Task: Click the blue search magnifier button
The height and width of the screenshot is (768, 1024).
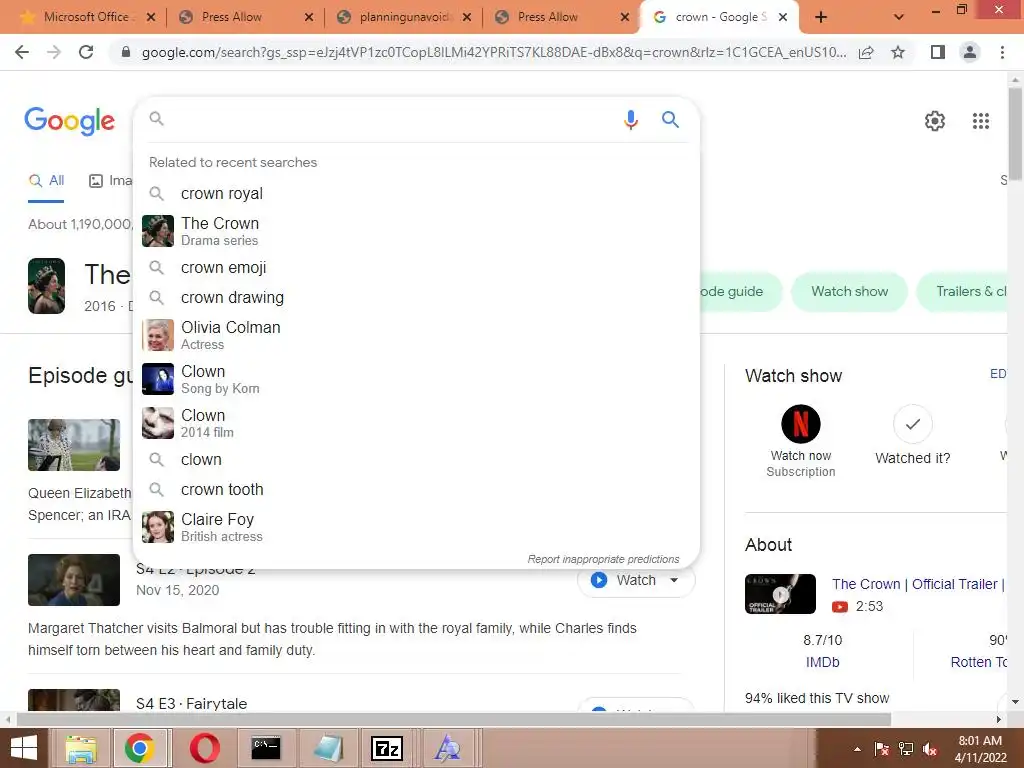Action: pos(670,120)
